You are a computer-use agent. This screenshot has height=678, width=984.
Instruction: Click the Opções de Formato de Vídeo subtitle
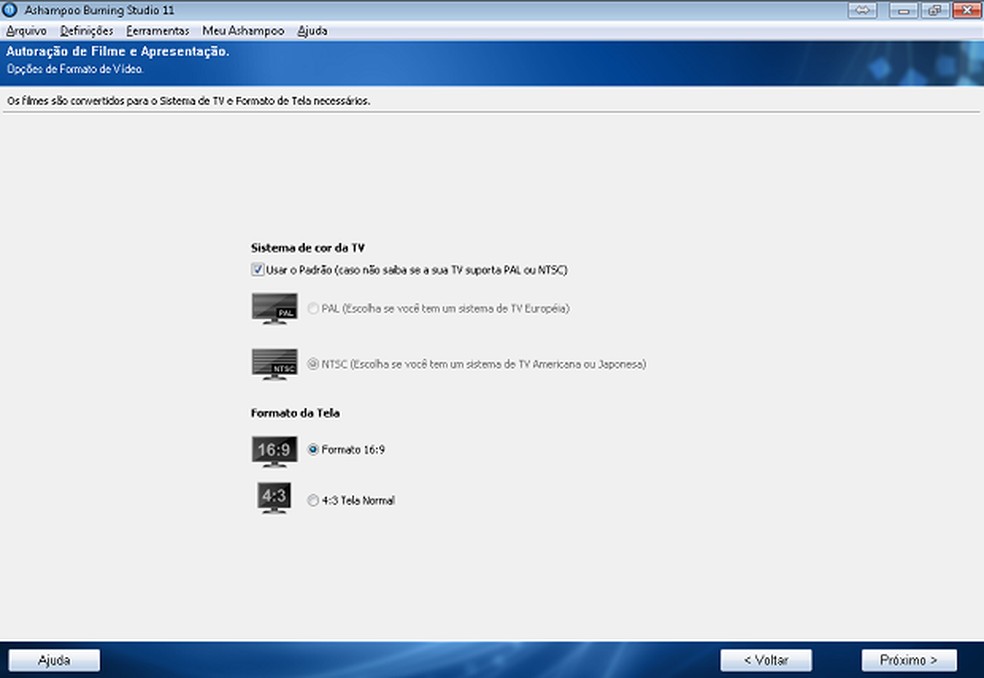pos(75,69)
